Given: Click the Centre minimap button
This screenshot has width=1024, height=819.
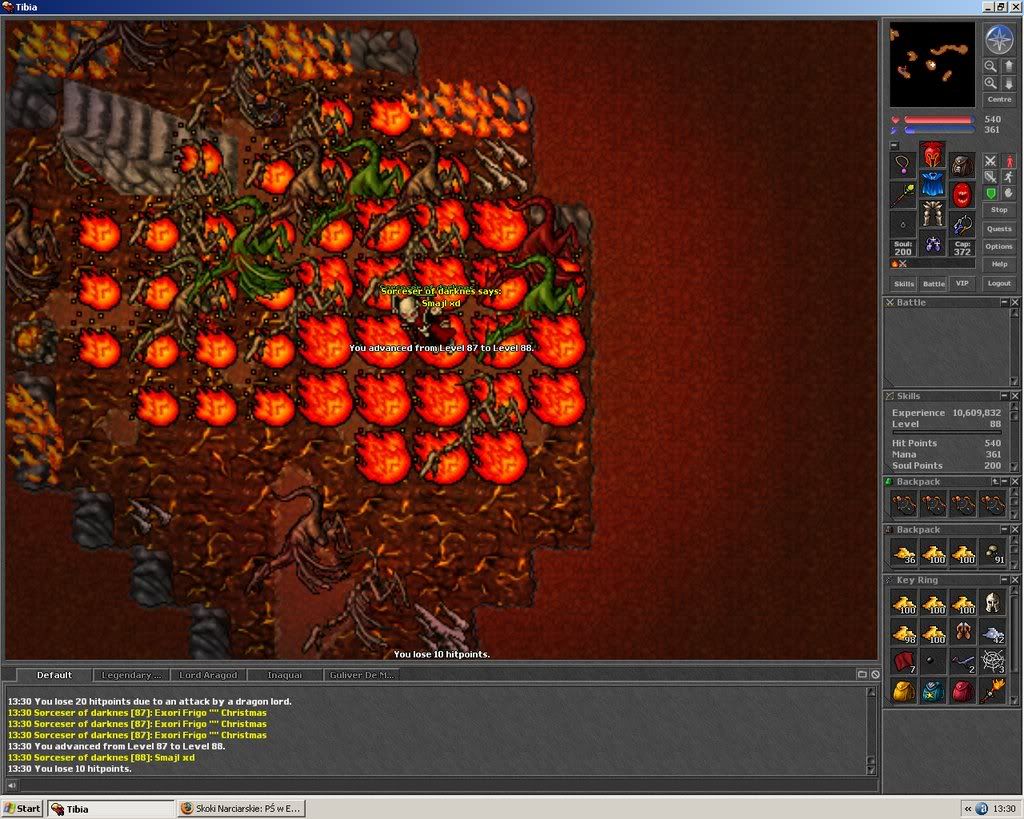Looking at the screenshot, I should coord(999,99).
